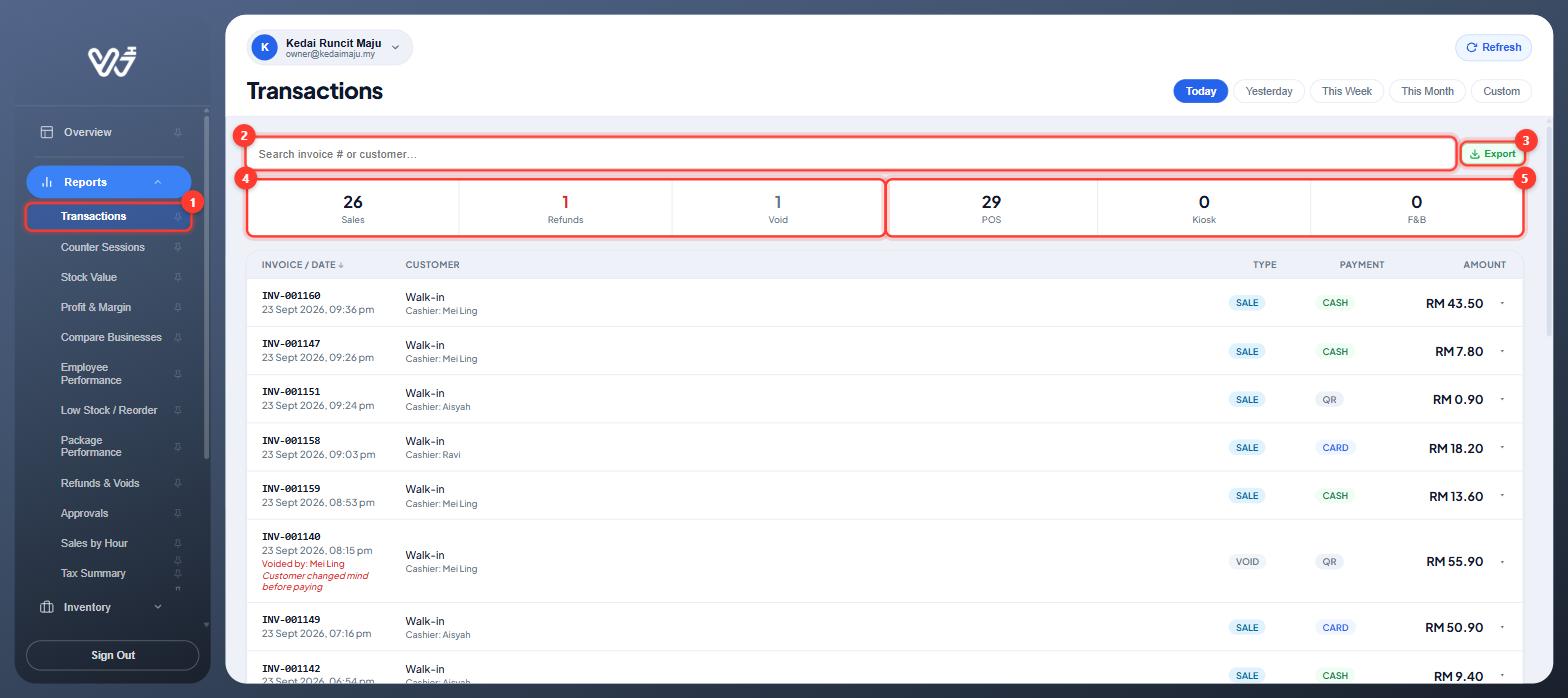This screenshot has height=698, width=1568.
Task: Export the transactions
Action: pyautogui.click(x=1492, y=154)
